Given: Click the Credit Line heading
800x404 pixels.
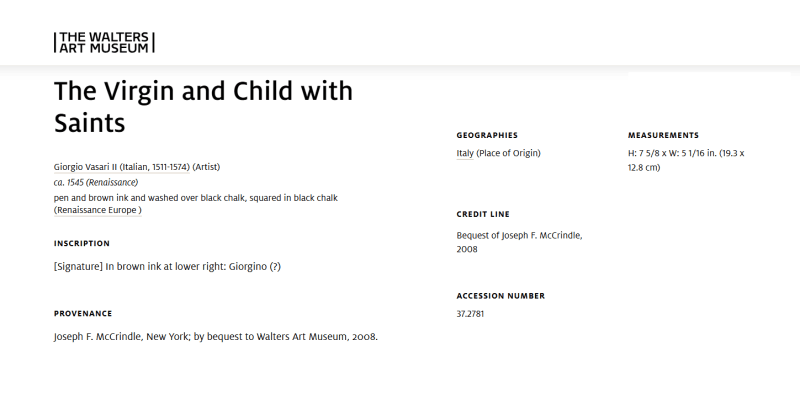Looking at the screenshot, I should (484, 214).
